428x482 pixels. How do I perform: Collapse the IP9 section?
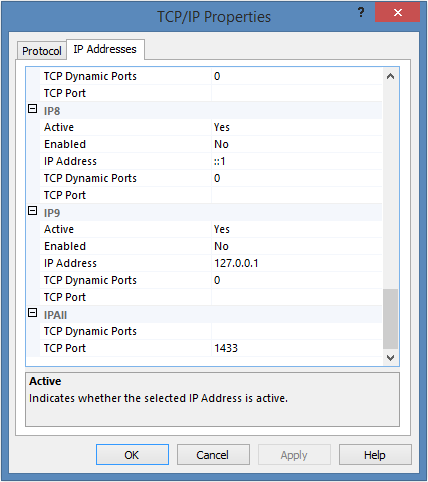tap(32, 211)
